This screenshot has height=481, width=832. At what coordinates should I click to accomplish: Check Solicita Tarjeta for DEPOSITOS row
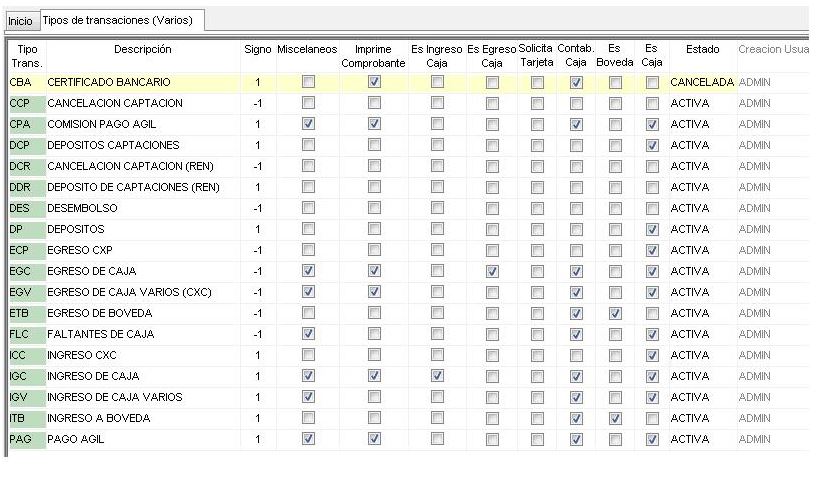tap(537, 229)
